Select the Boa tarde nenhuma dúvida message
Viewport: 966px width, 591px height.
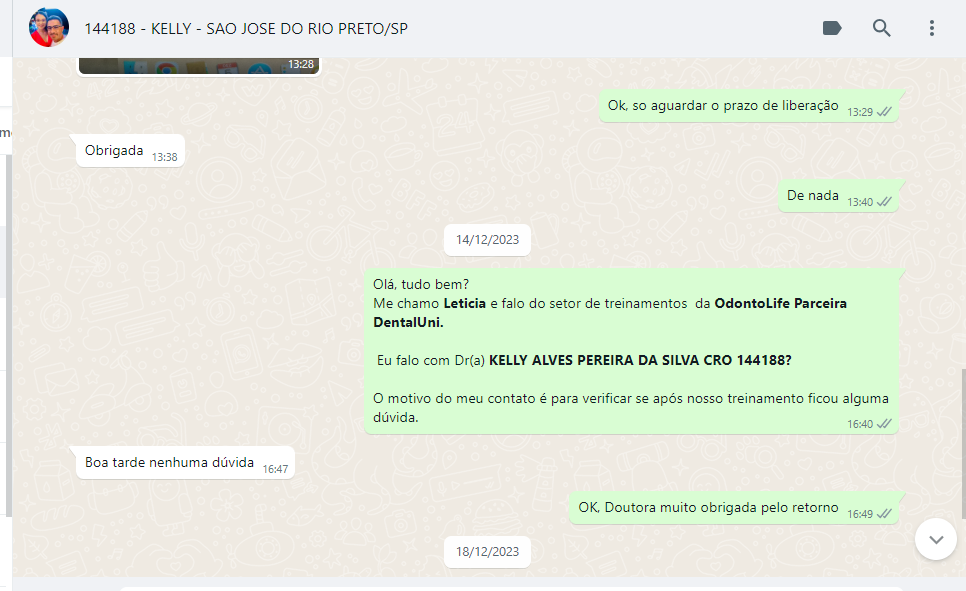coord(185,463)
